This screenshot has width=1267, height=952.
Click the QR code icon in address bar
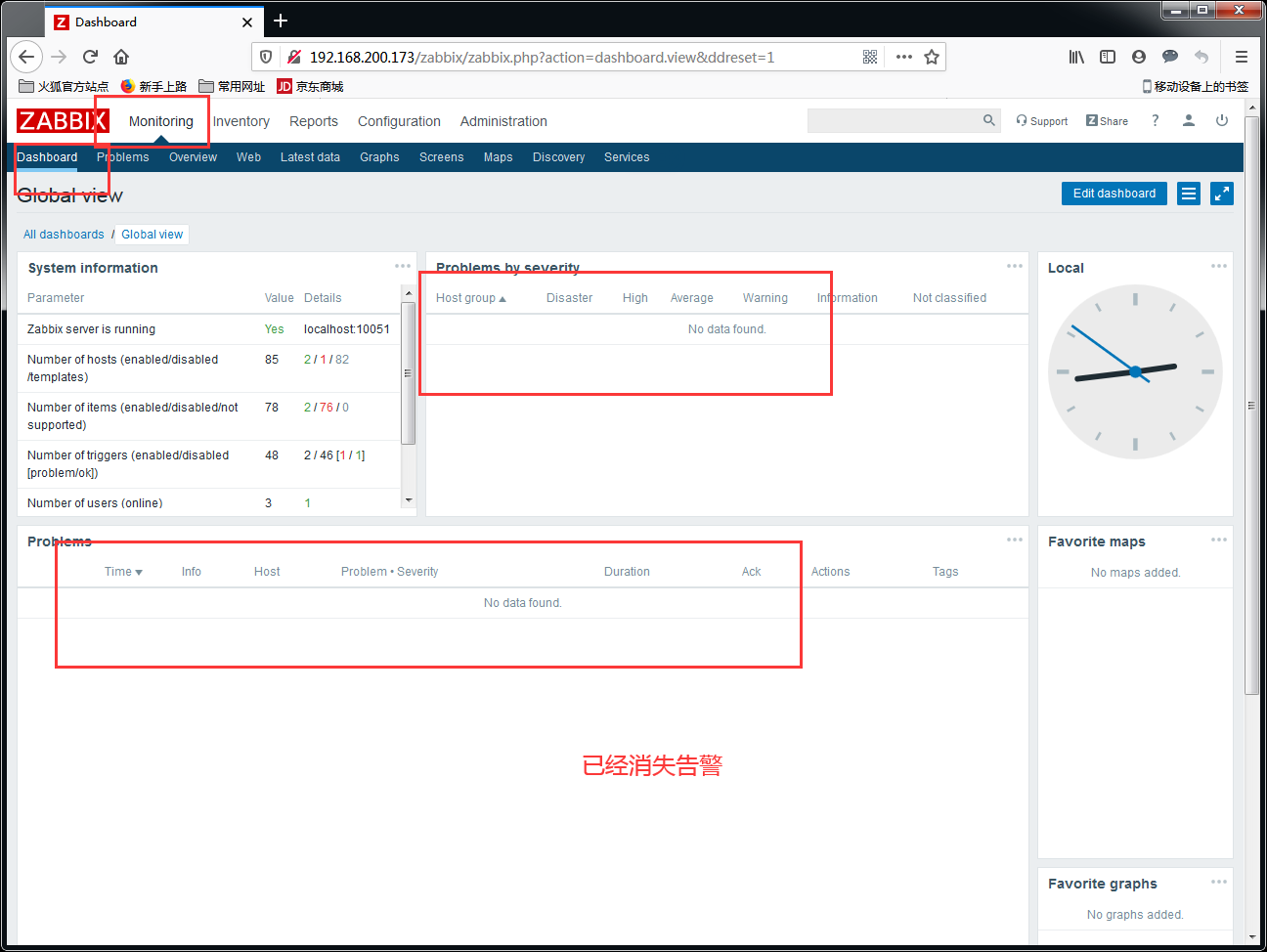click(x=870, y=57)
